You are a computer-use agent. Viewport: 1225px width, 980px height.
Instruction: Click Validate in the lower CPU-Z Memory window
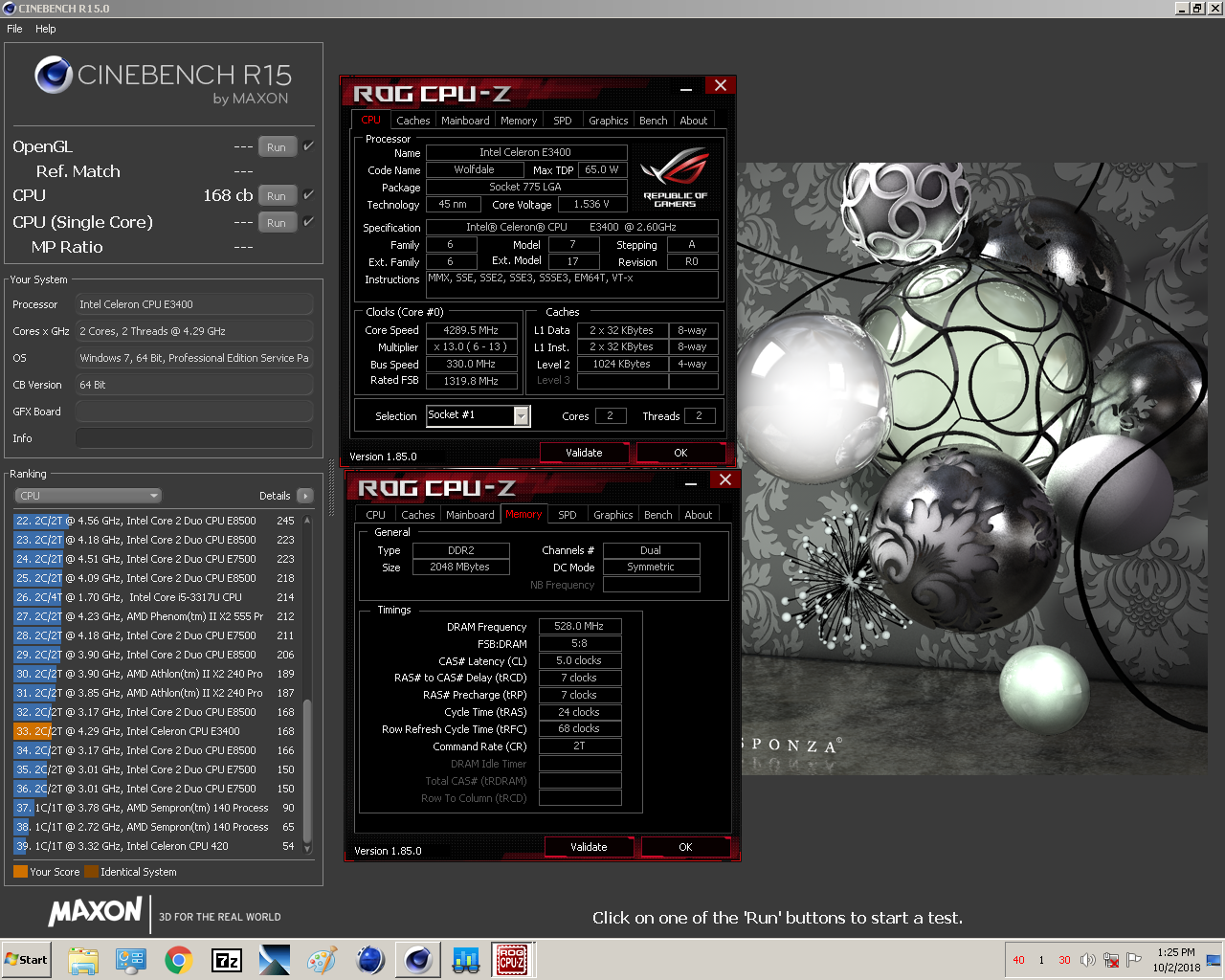pyautogui.click(x=589, y=847)
